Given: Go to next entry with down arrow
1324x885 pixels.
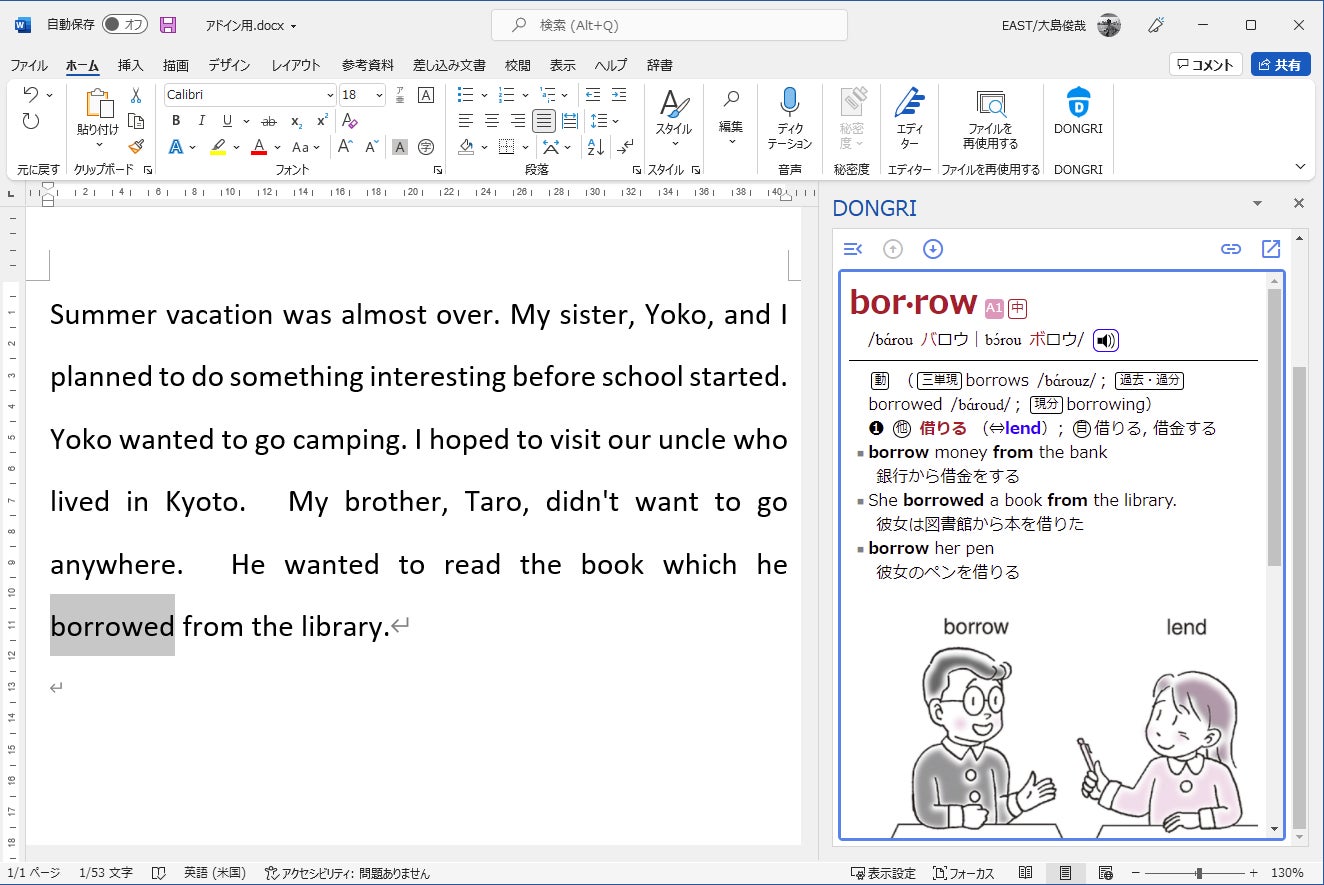Looking at the screenshot, I should click(933, 249).
